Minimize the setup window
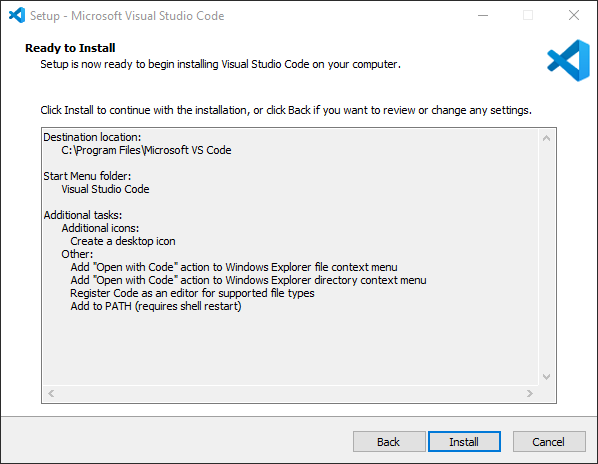 [x=483, y=16]
